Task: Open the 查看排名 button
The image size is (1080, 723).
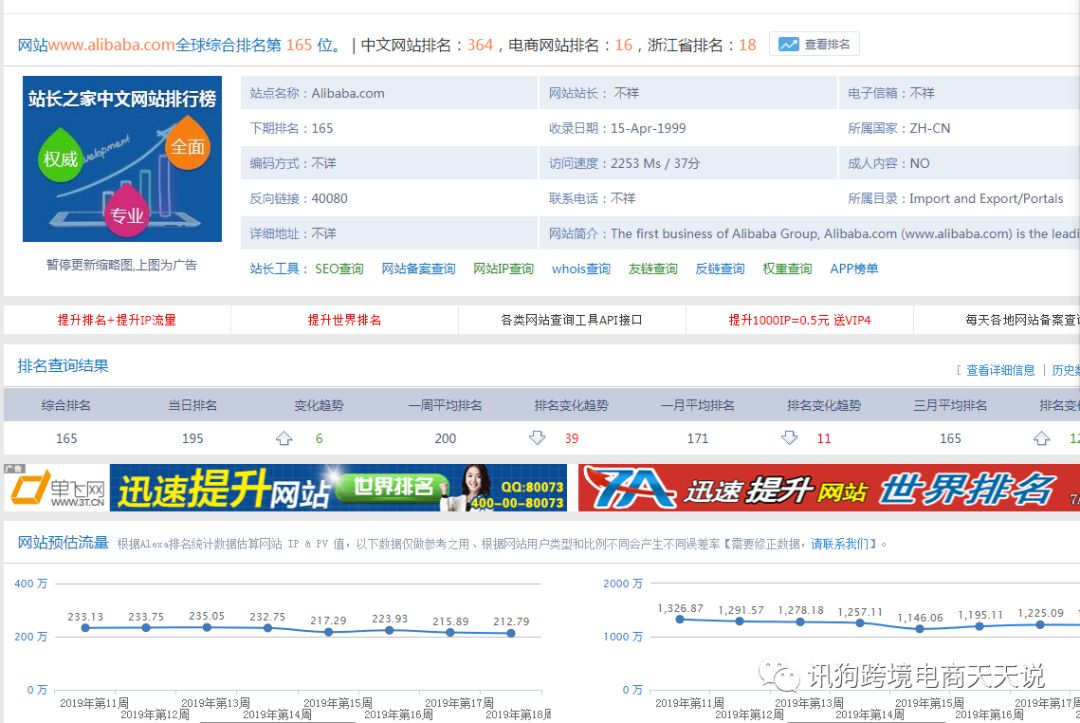Action: [x=814, y=45]
